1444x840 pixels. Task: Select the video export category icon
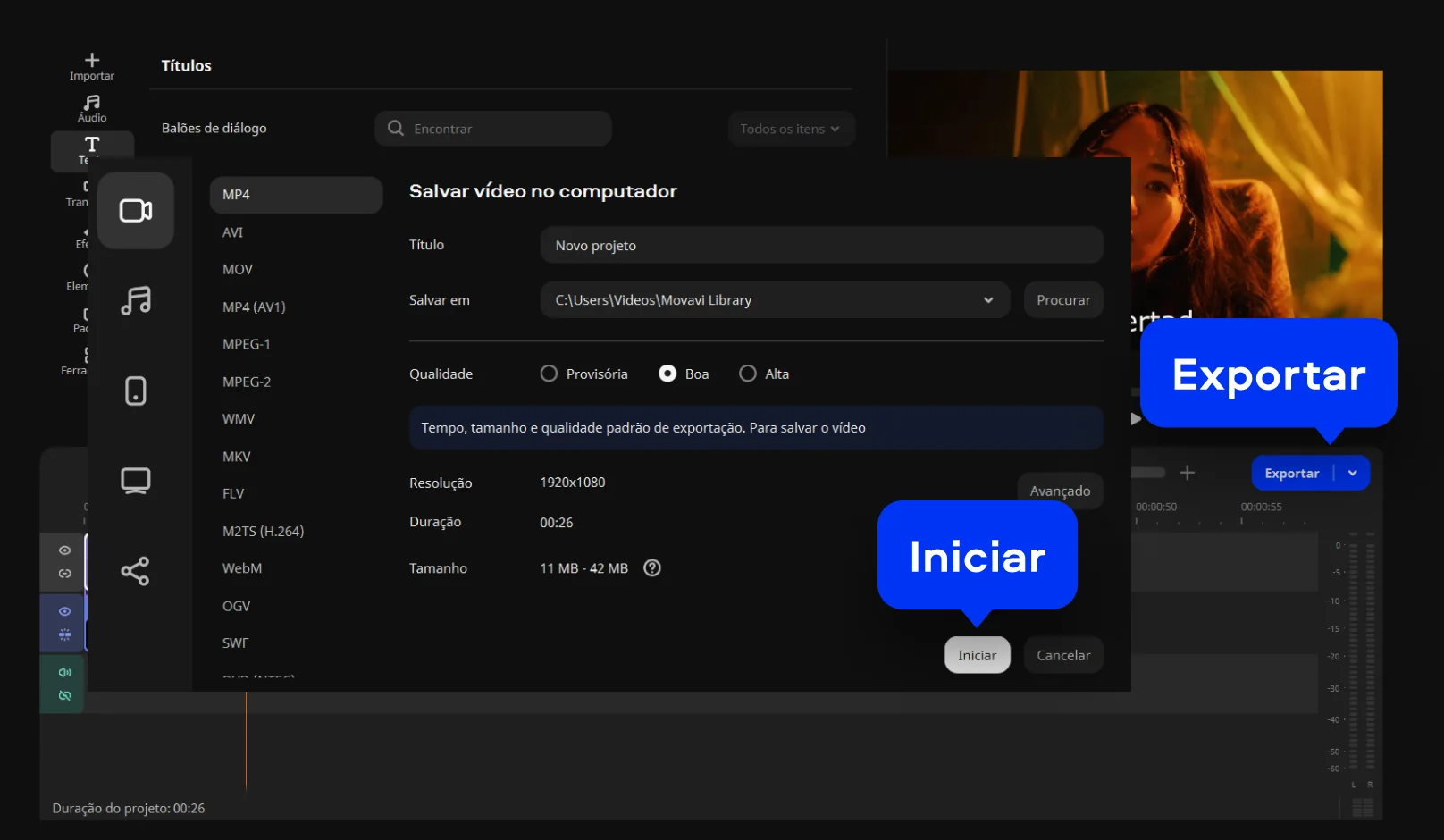[x=136, y=211]
